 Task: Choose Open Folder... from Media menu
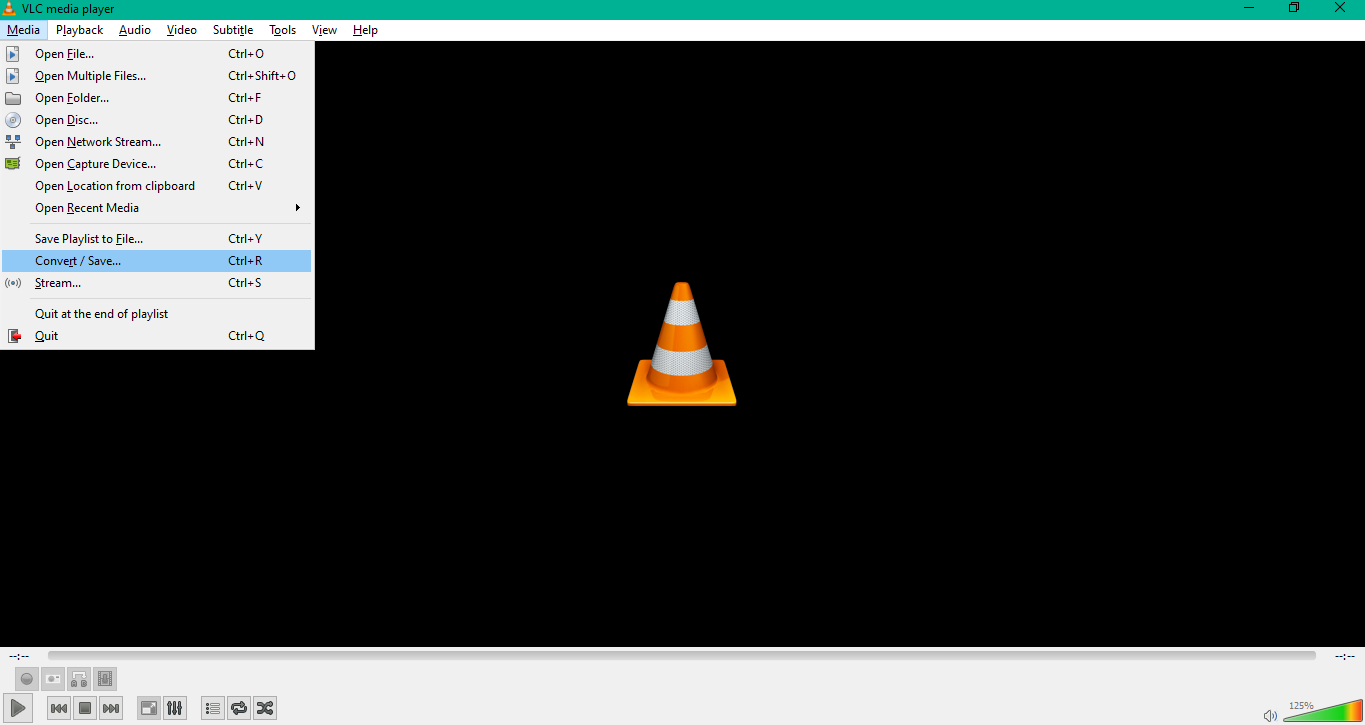tap(157, 98)
